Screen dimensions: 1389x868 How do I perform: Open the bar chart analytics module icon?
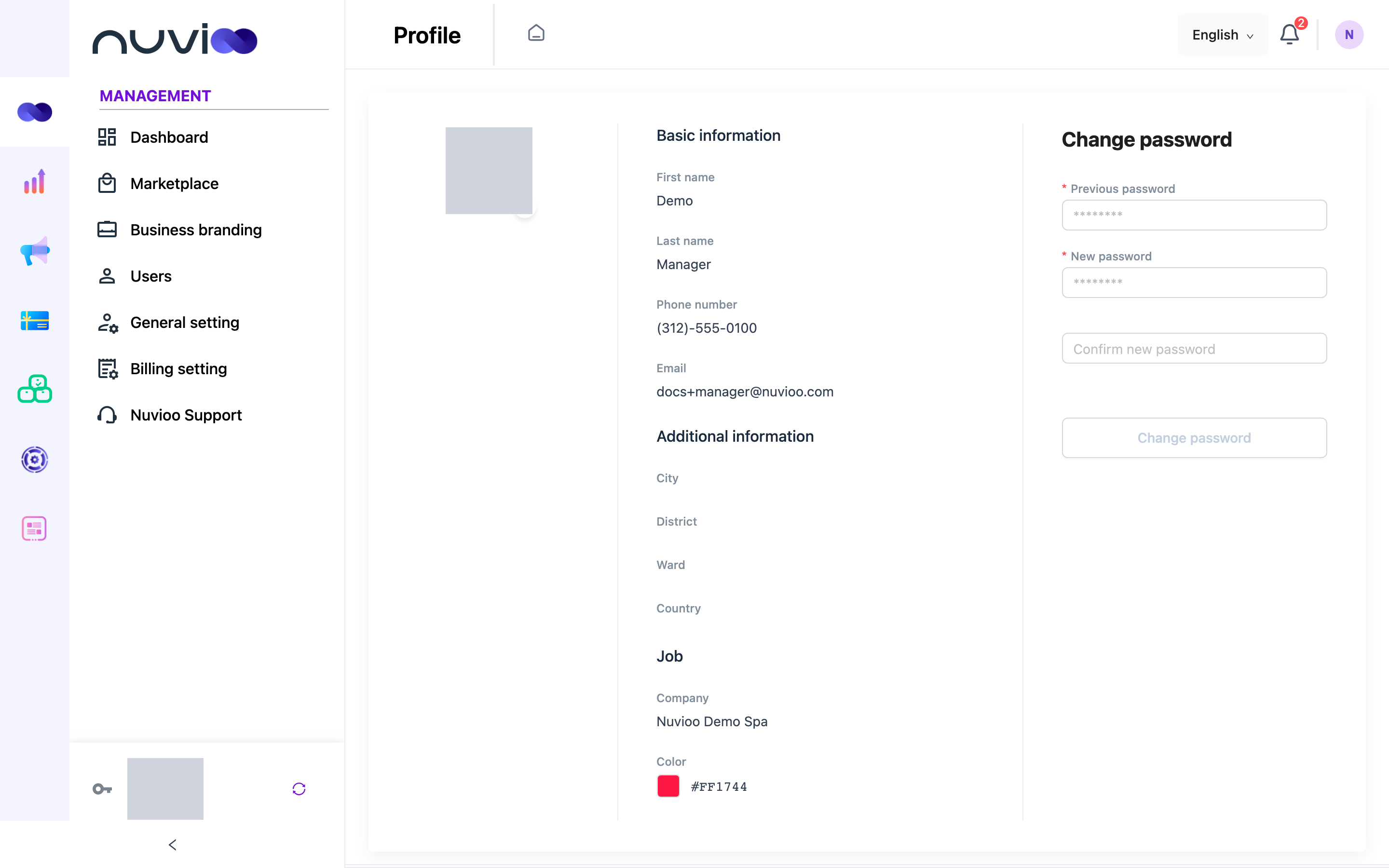(x=34, y=181)
